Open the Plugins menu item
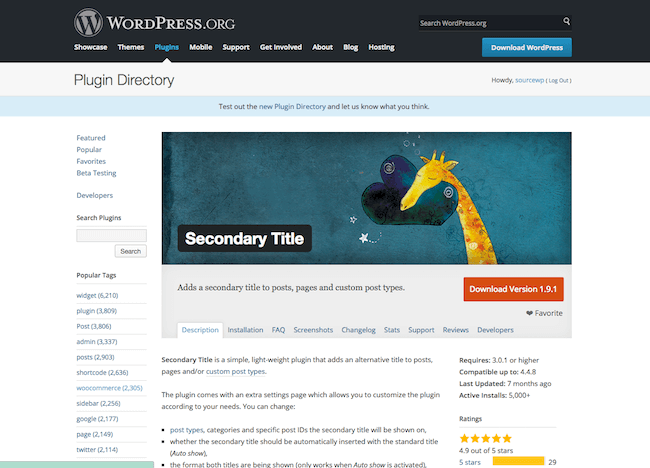 click(x=167, y=47)
